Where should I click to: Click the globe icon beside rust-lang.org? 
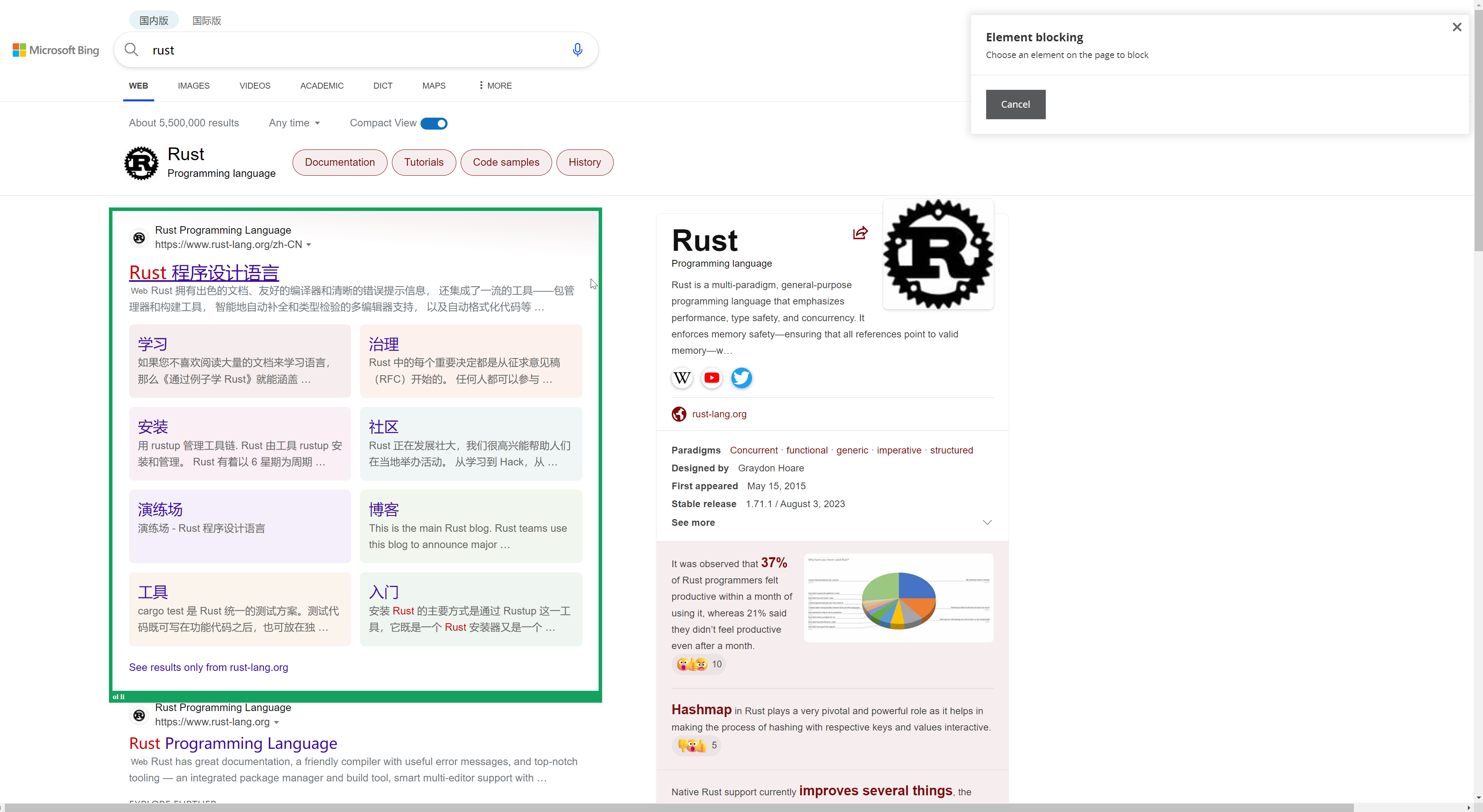point(679,414)
